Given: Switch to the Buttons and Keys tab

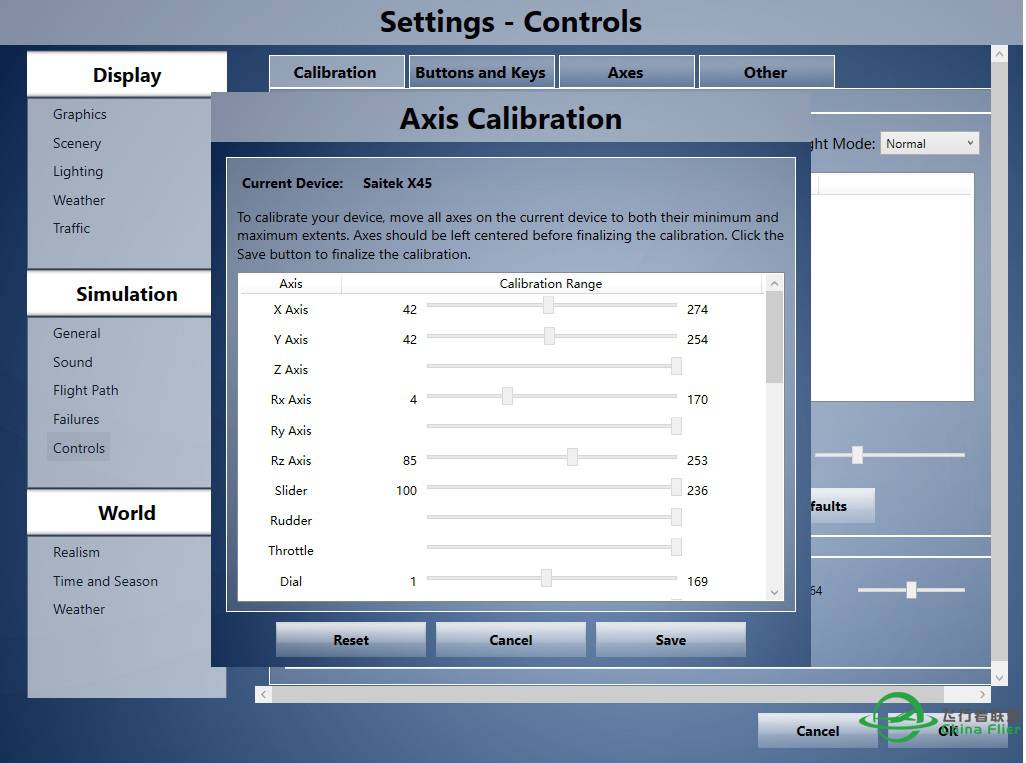Looking at the screenshot, I should [480, 72].
